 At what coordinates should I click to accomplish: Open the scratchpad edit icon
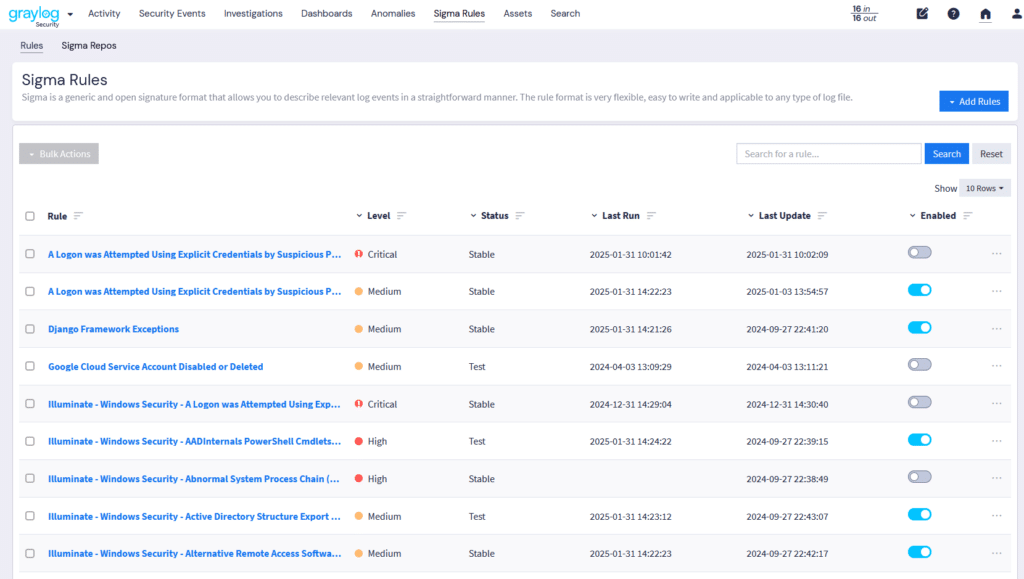click(922, 13)
